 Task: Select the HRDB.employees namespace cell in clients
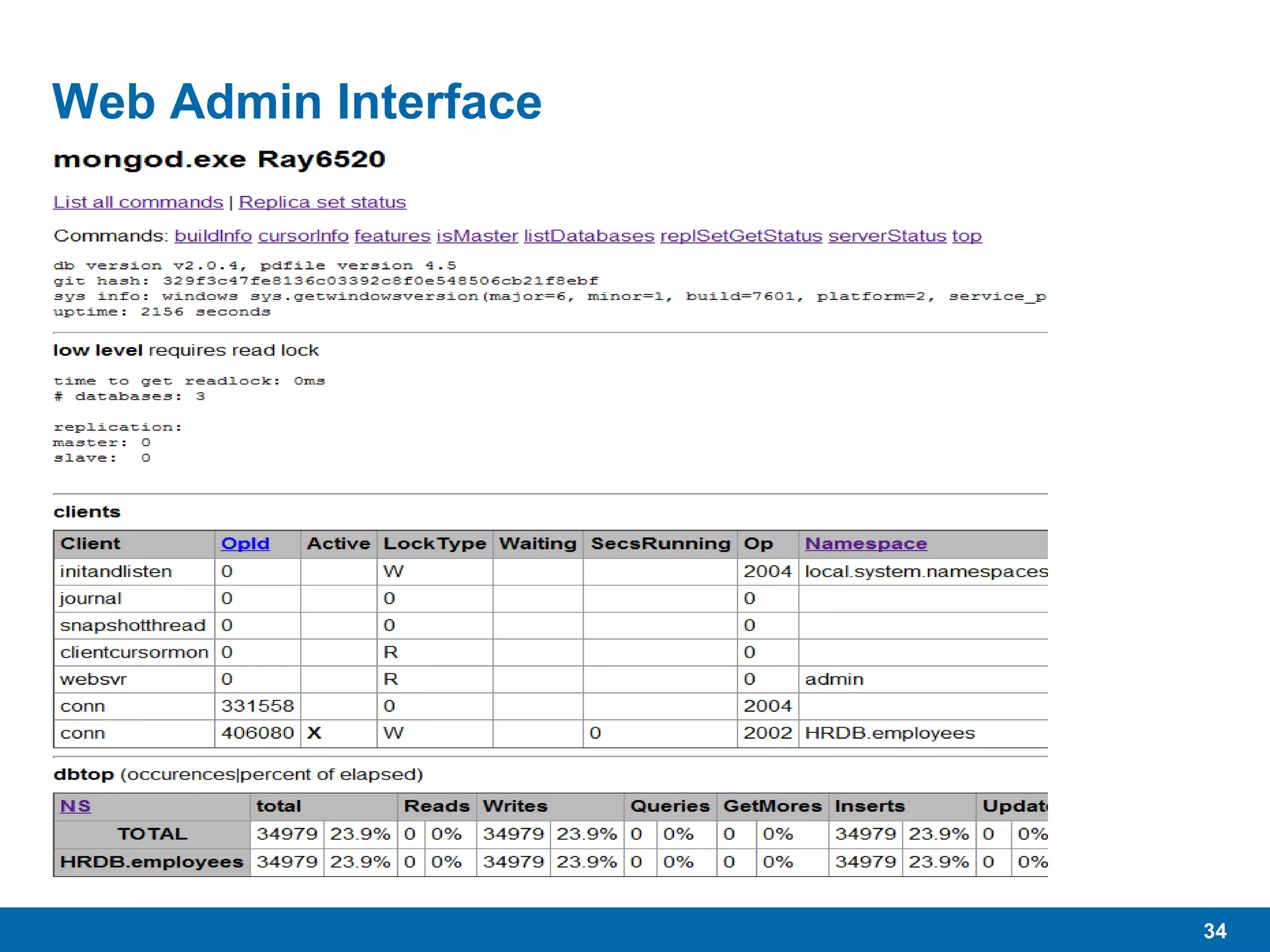tap(889, 733)
